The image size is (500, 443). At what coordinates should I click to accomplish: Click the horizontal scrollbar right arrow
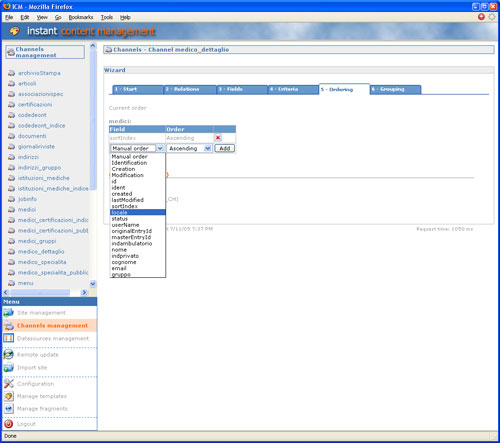coord(84,292)
